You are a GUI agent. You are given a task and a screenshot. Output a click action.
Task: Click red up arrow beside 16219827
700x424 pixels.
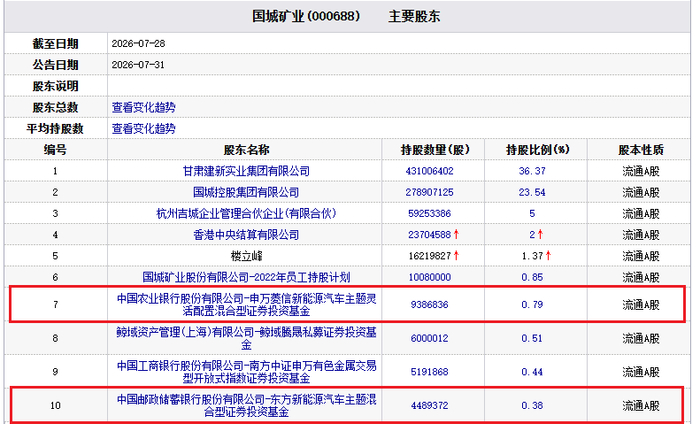456,256
